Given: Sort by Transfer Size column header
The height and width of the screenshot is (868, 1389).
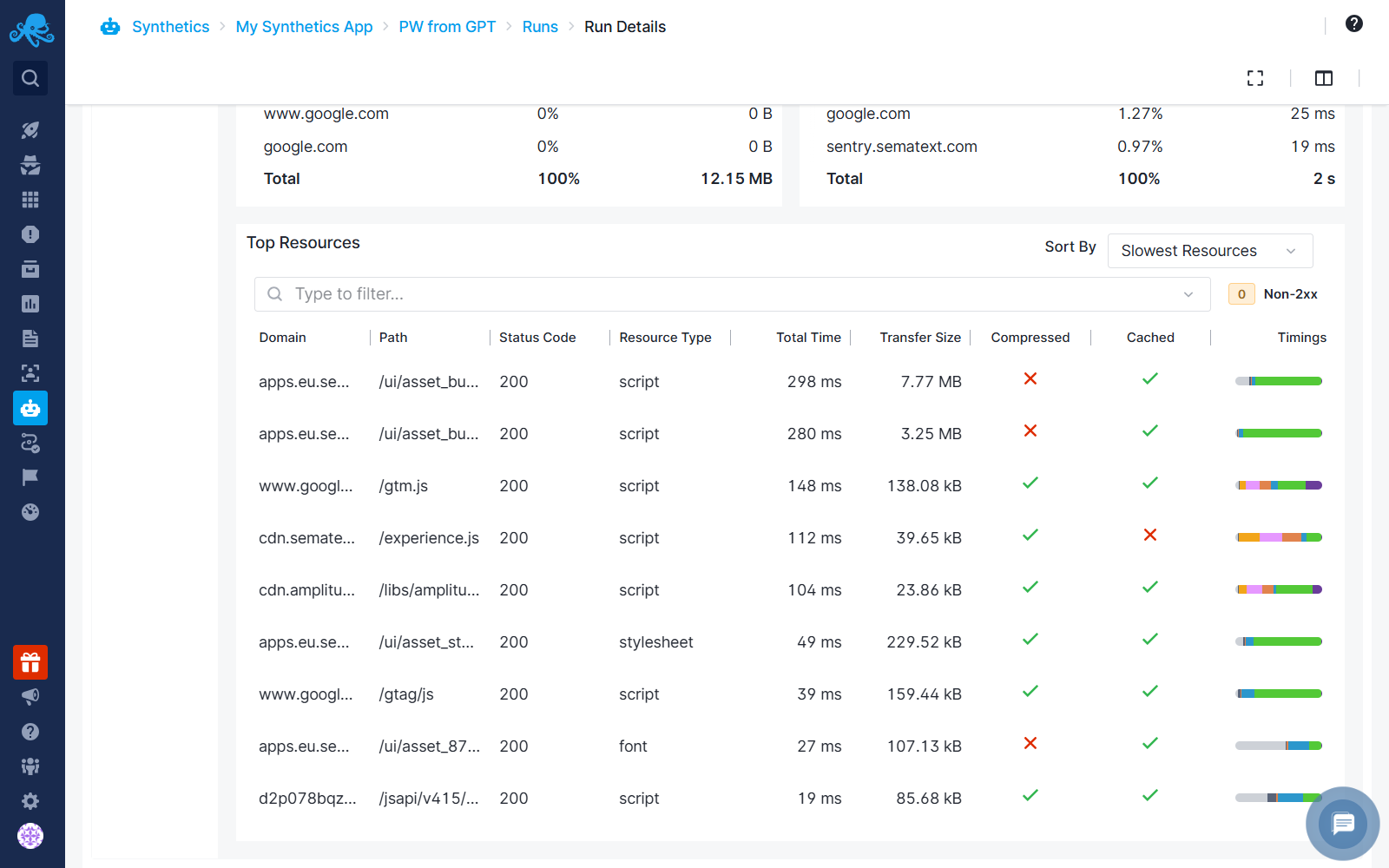Looking at the screenshot, I should [x=920, y=338].
